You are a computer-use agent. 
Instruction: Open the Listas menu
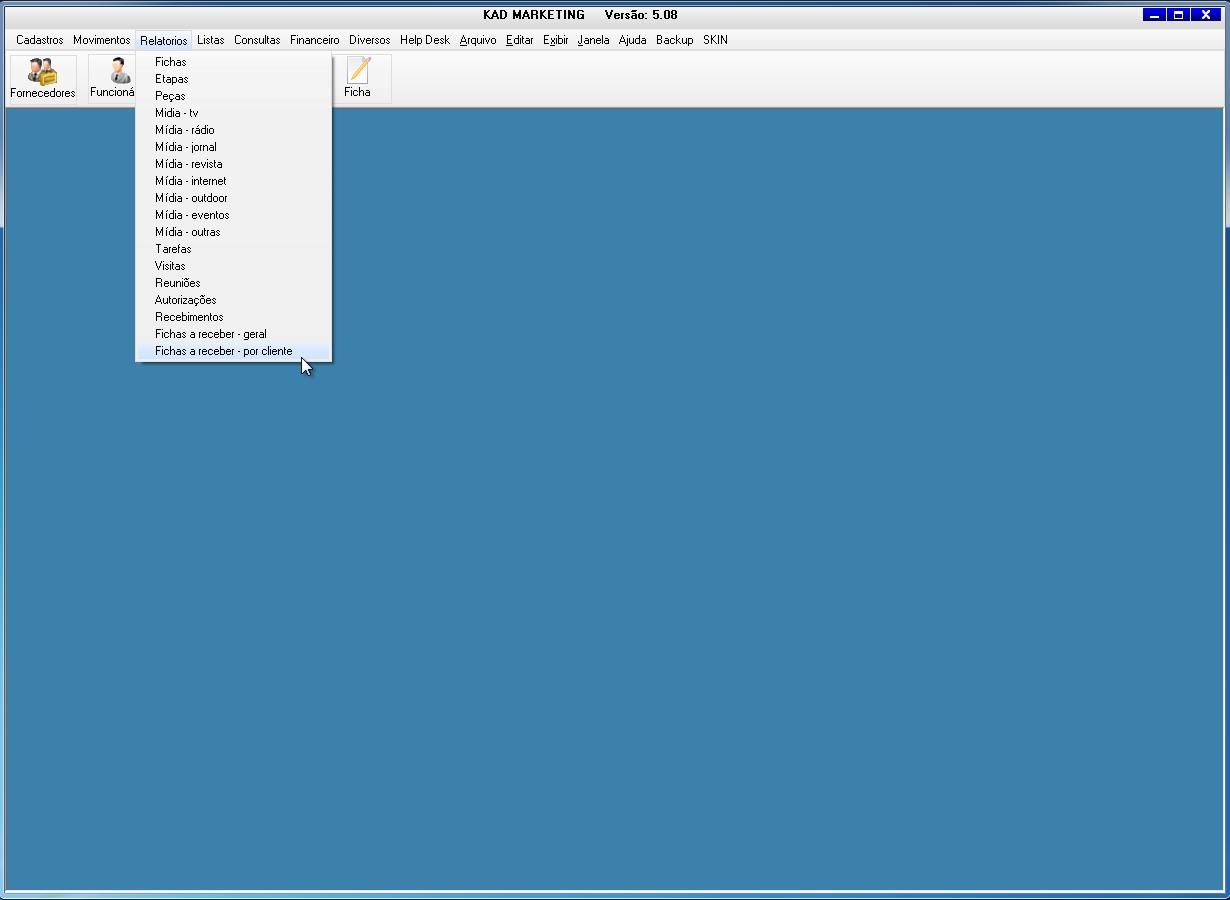click(x=211, y=40)
